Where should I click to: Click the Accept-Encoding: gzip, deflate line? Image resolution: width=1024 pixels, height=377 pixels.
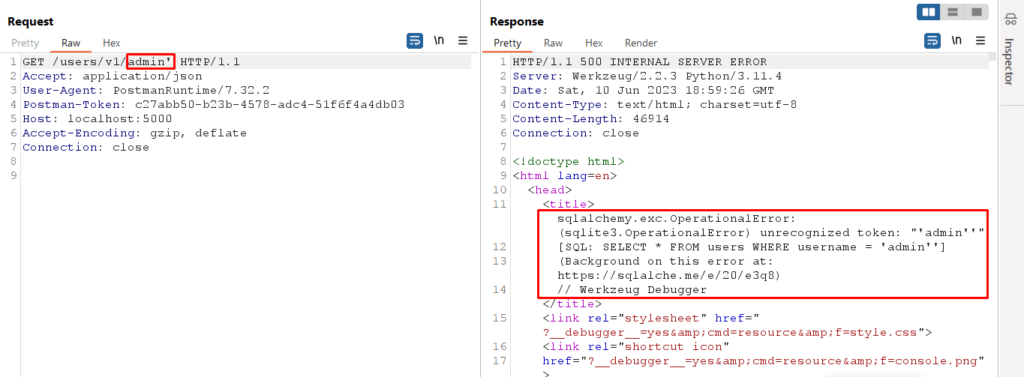point(135,133)
